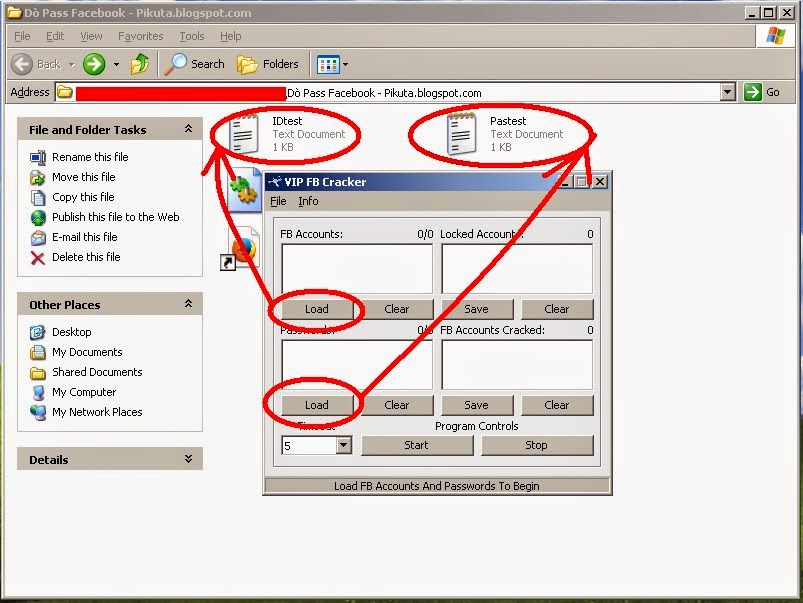Click Move this file icon
The height and width of the screenshot is (603, 803).
(38, 177)
